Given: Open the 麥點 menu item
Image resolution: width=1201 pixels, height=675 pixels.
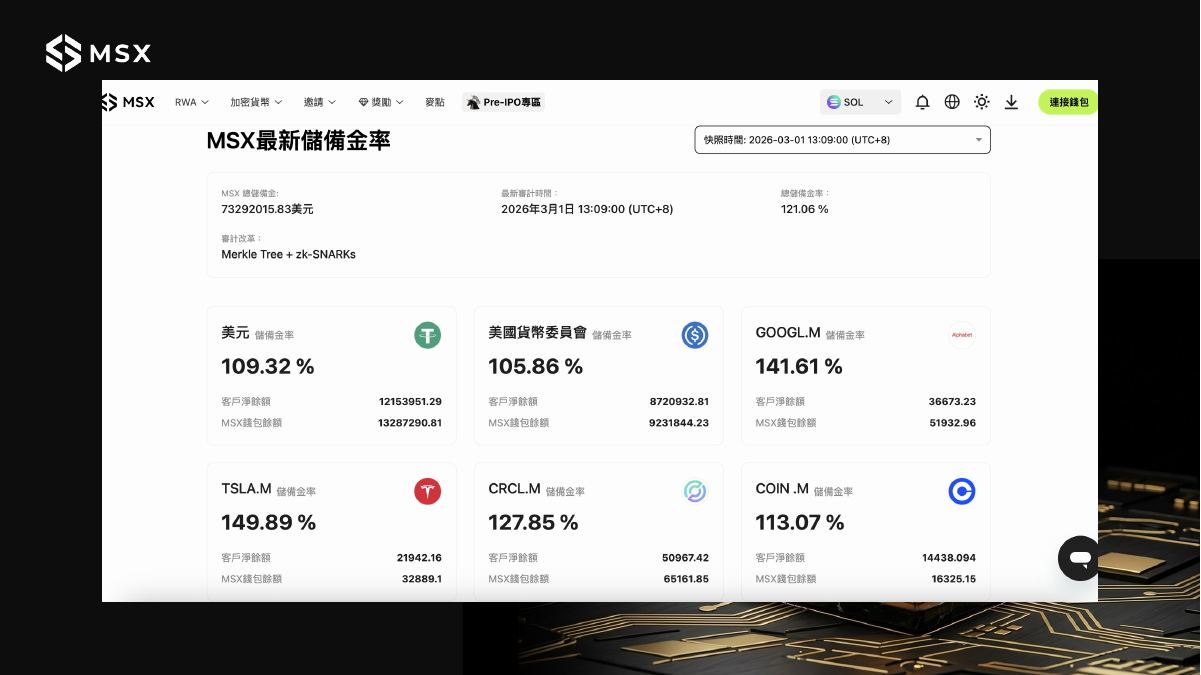Looking at the screenshot, I should [x=435, y=102].
